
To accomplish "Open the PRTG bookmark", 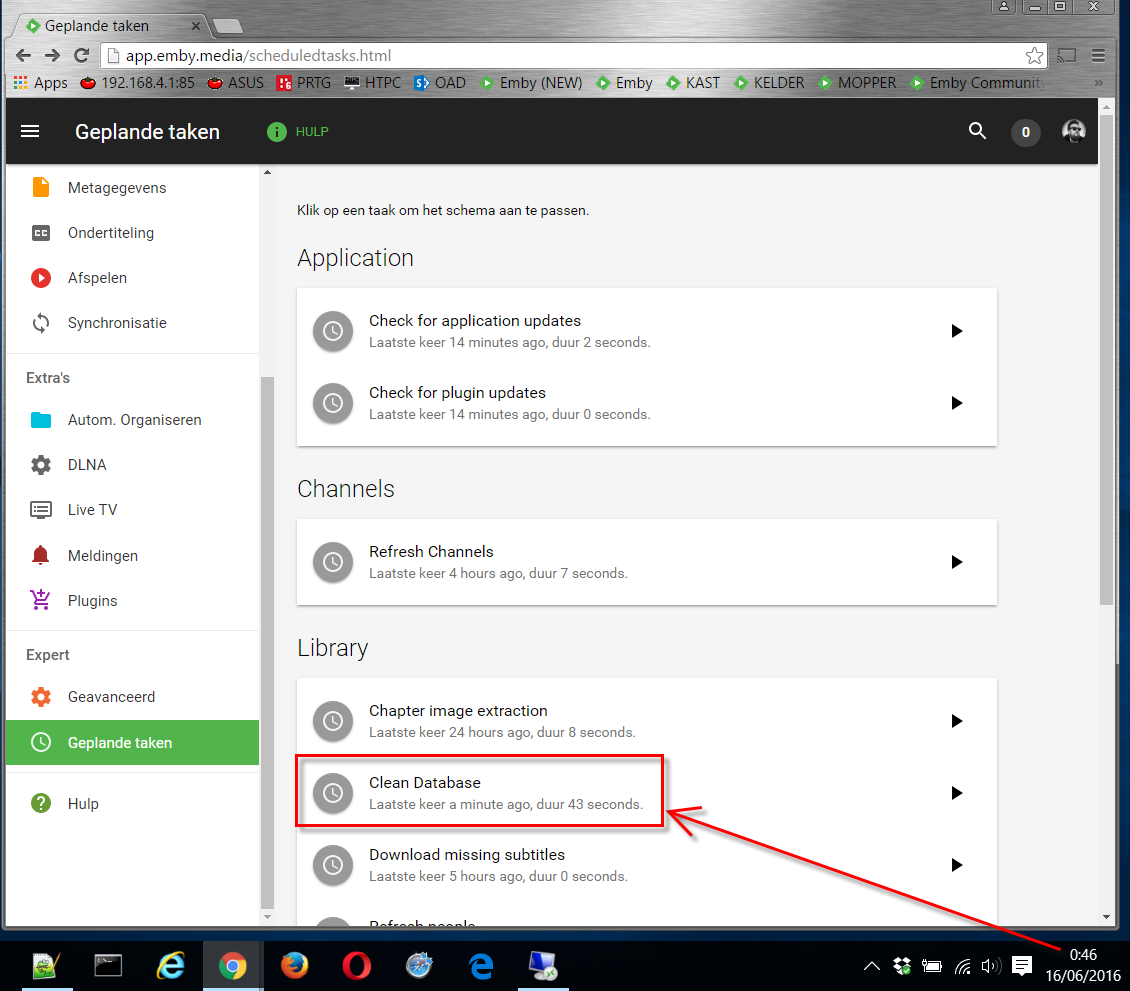I will pyautogui.click(x=304, y=83).
